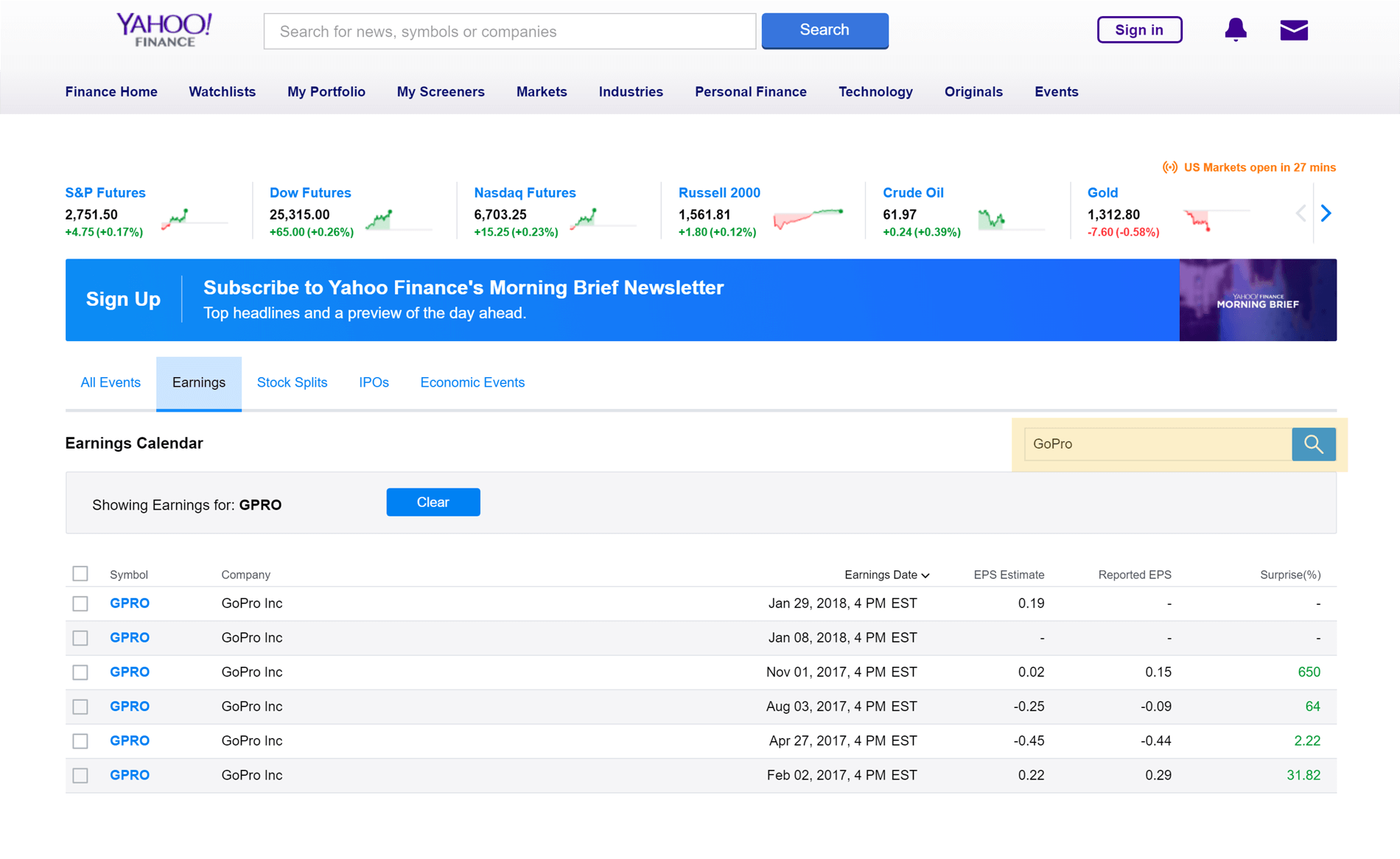This screenshot has width=1400, height=859.
Task: Sort by the Symbol column header
Action: pos(129,575)
